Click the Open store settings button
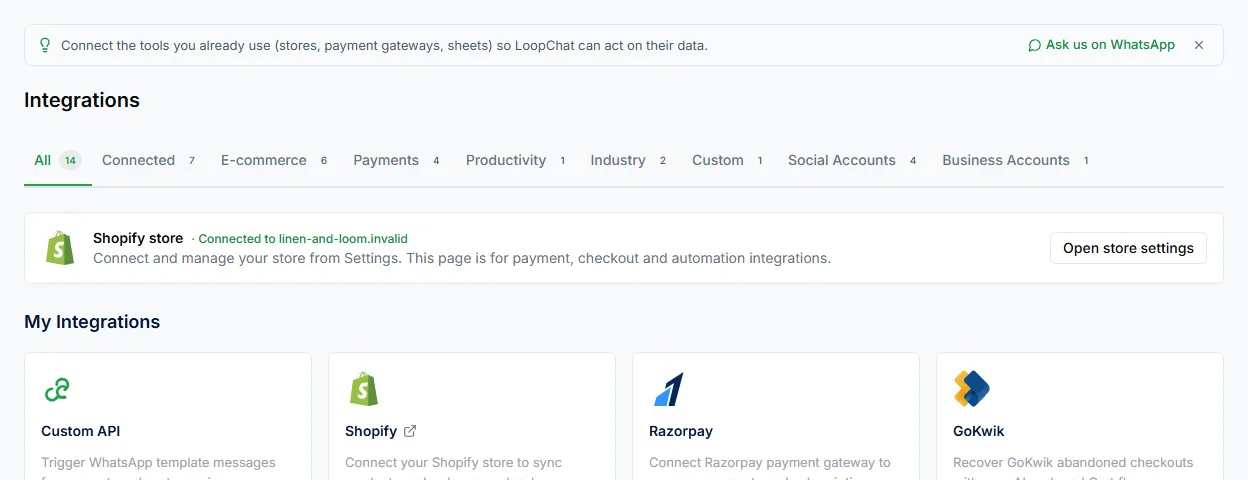Screen dimensions: 1248x480 pyautogui.click(x=1128, y=248)
